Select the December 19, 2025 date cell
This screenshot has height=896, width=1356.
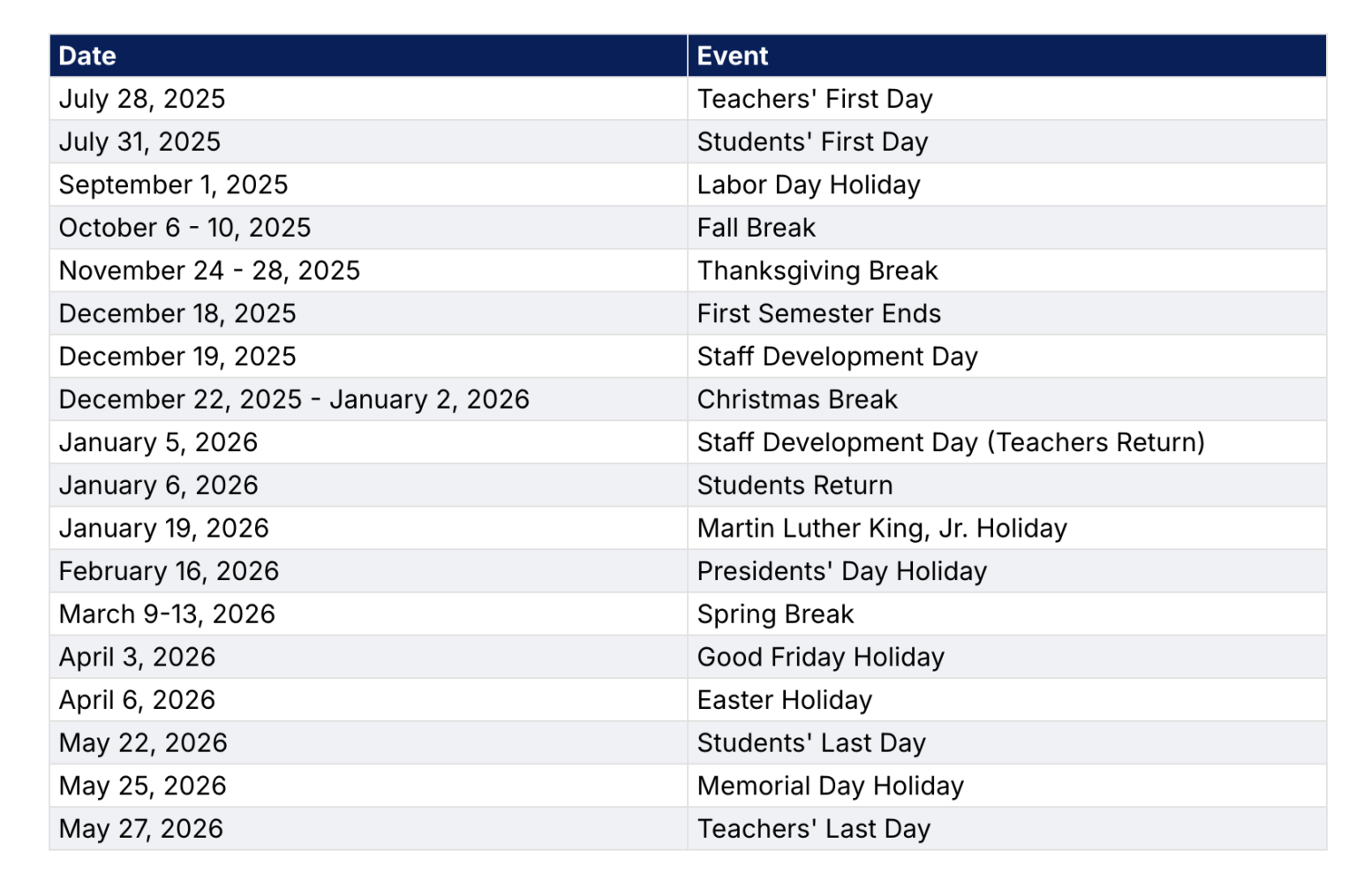368,357
